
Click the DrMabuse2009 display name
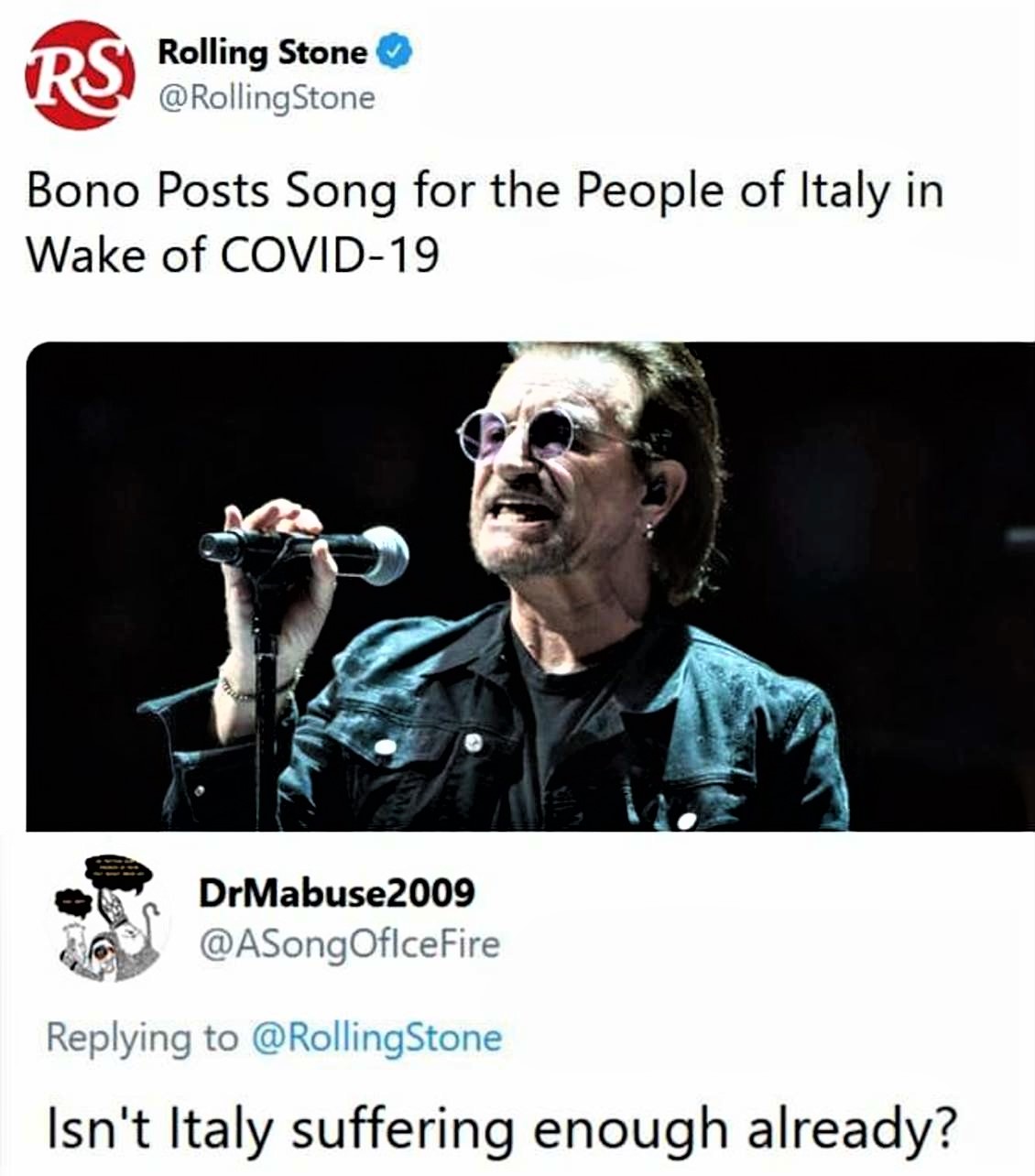337,891
